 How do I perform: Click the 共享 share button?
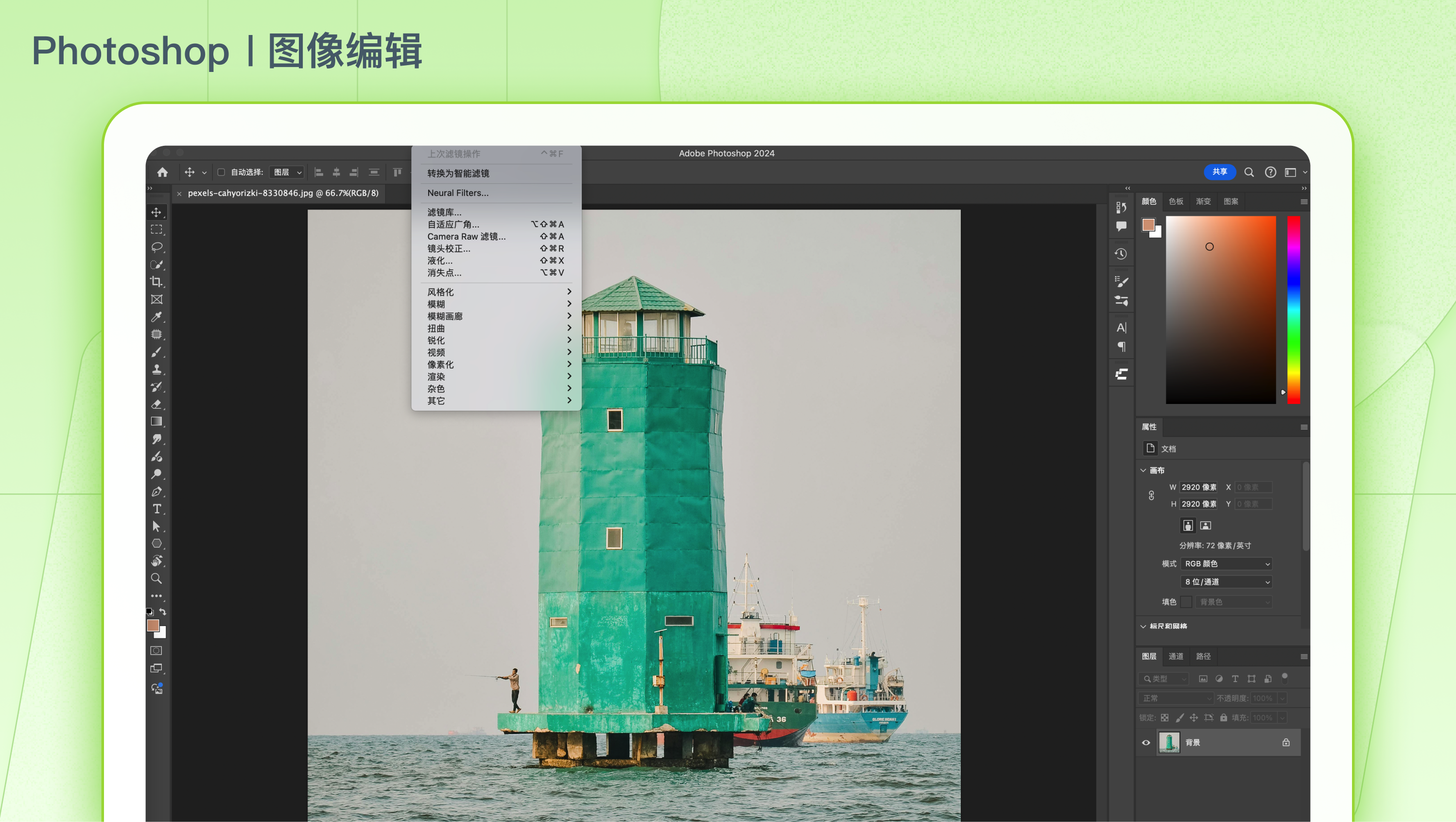click(x=1220, y=172)
